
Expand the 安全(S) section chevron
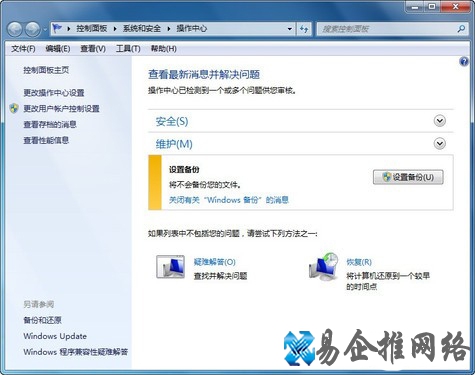tap(440, 121)
